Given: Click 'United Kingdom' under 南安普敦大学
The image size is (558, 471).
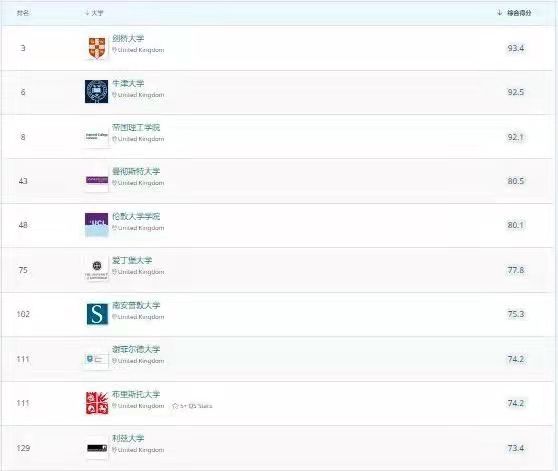Looking at the screenshot, I should tap(141, 317).
